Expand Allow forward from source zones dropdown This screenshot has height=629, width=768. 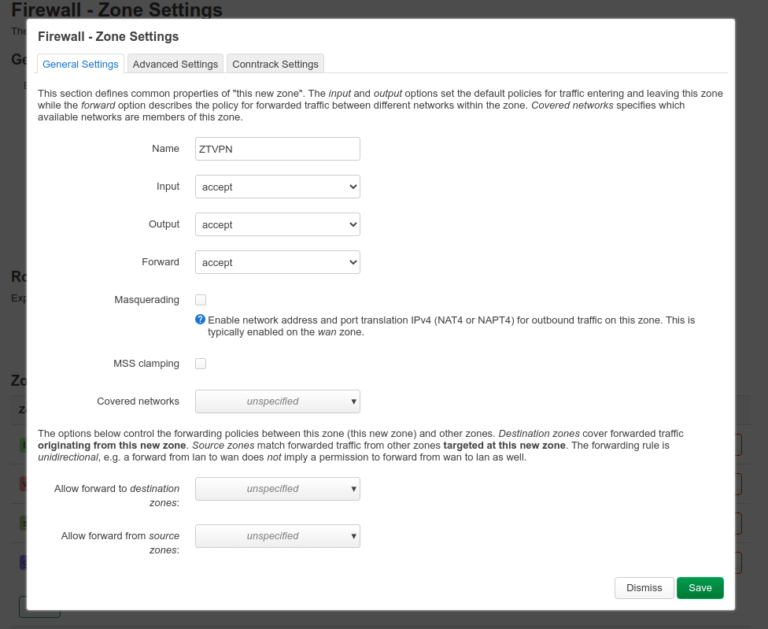(277, 536)
